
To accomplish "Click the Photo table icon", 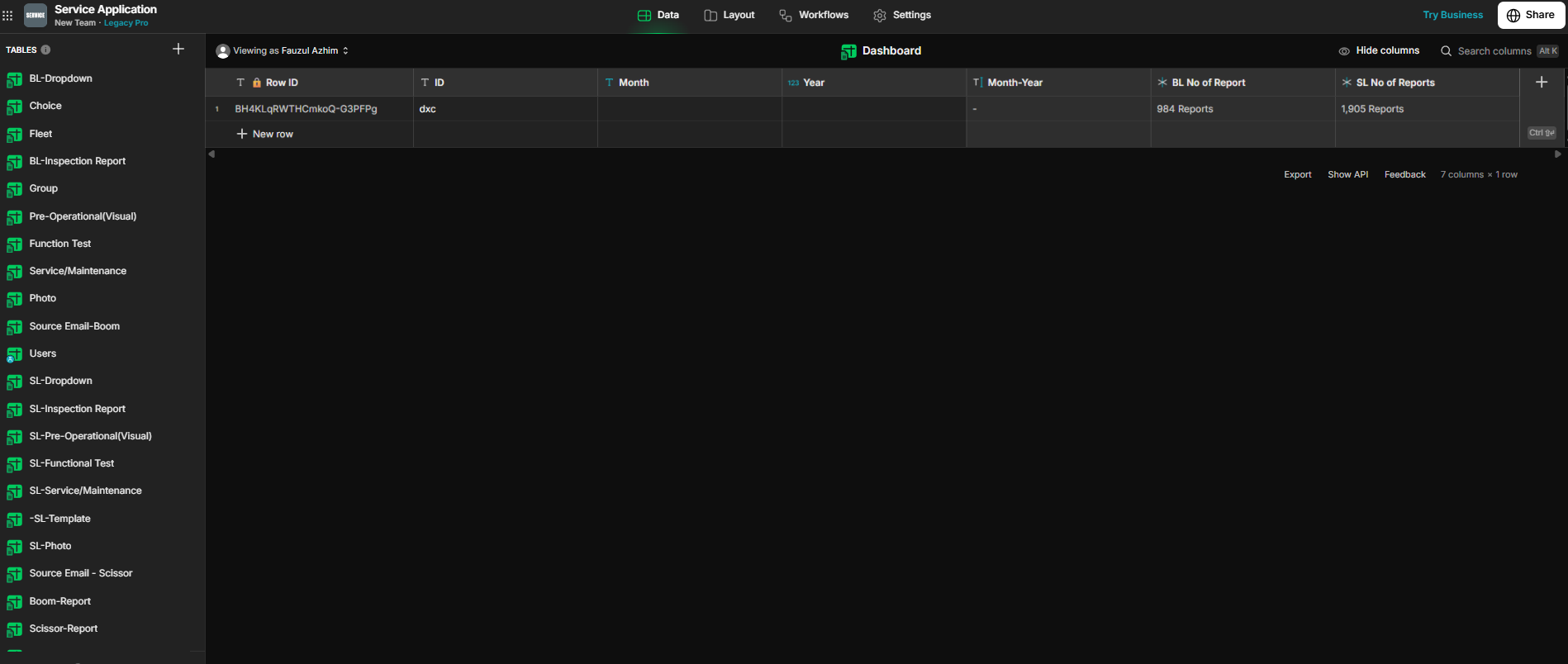I will click(x=14, y=299).
